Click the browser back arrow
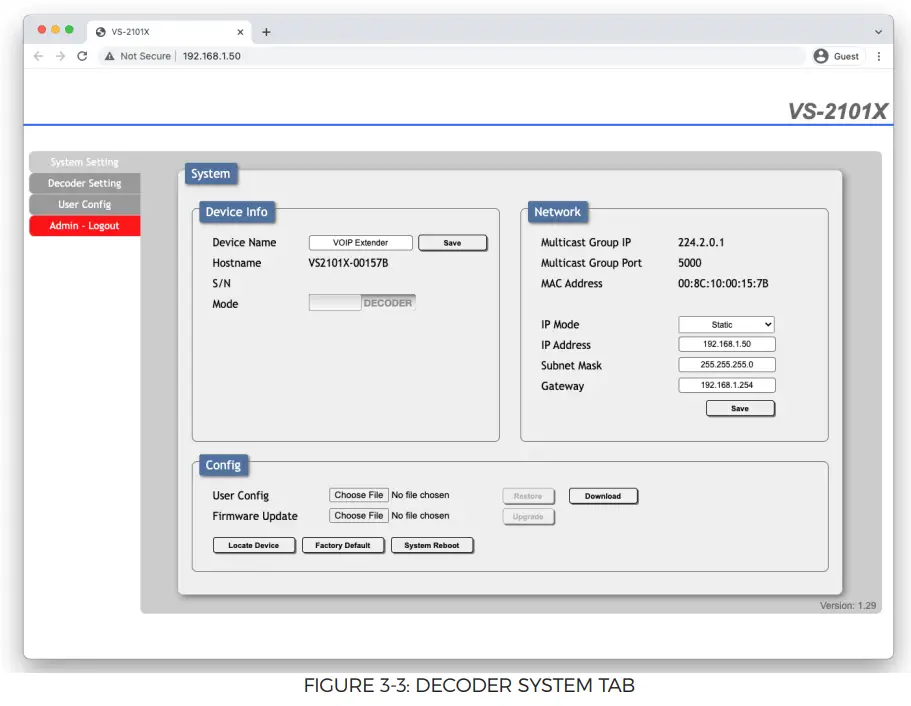The width and height of the screenshot is (911, 706). 38,56
